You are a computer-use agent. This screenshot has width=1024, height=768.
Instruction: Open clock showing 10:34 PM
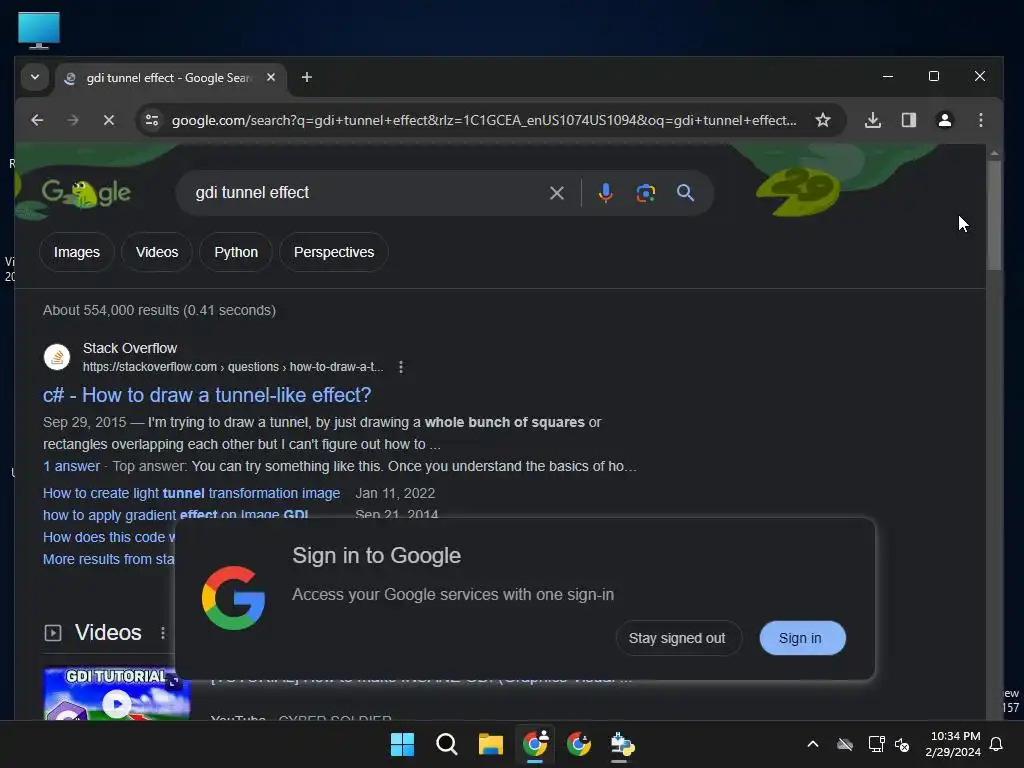[x=953, y=744]
